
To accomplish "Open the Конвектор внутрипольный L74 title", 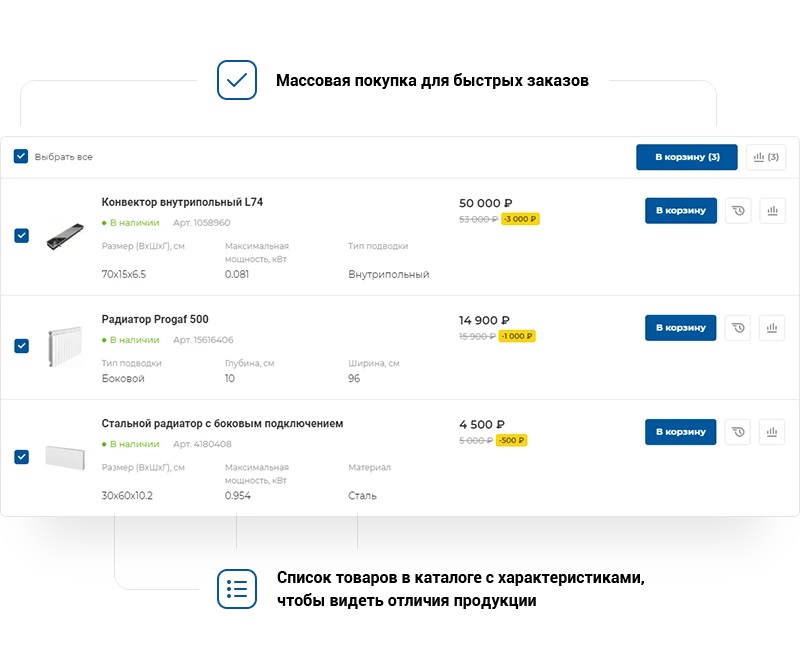I will (182, 202).
